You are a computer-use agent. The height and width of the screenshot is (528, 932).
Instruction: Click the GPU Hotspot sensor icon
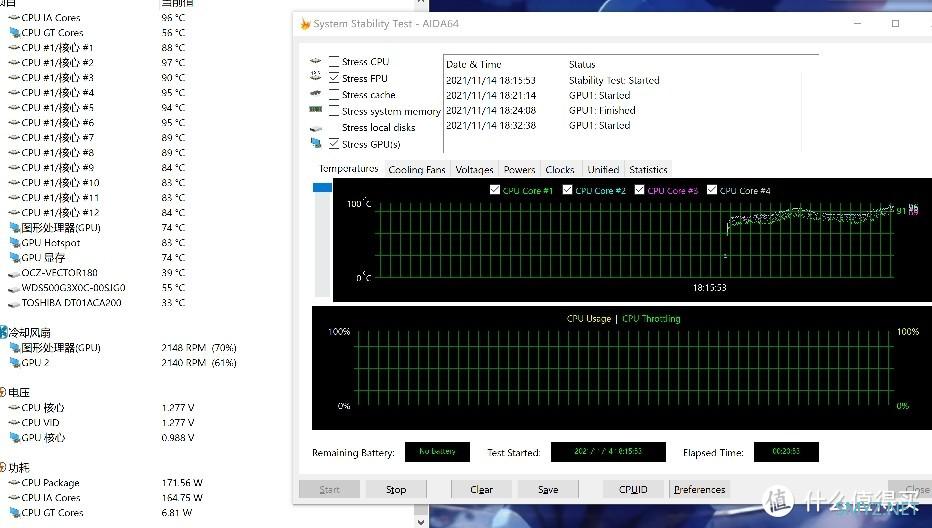point(14,243)
